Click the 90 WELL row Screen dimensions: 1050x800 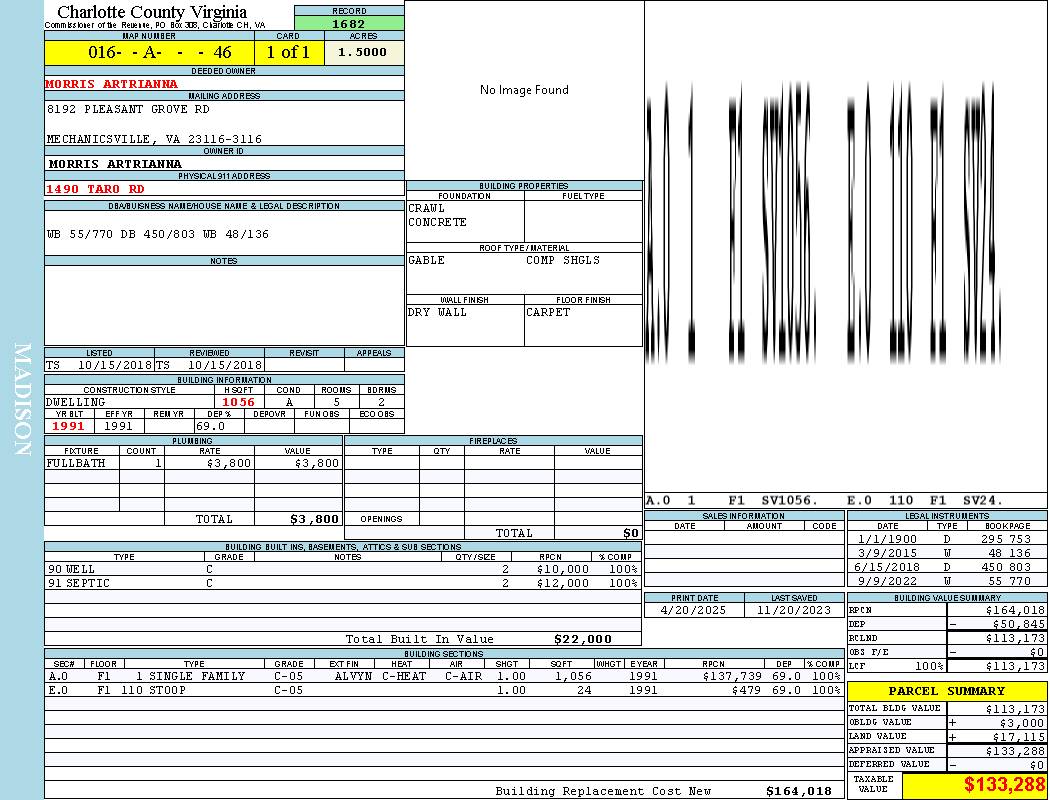click(x=343, y=570)
